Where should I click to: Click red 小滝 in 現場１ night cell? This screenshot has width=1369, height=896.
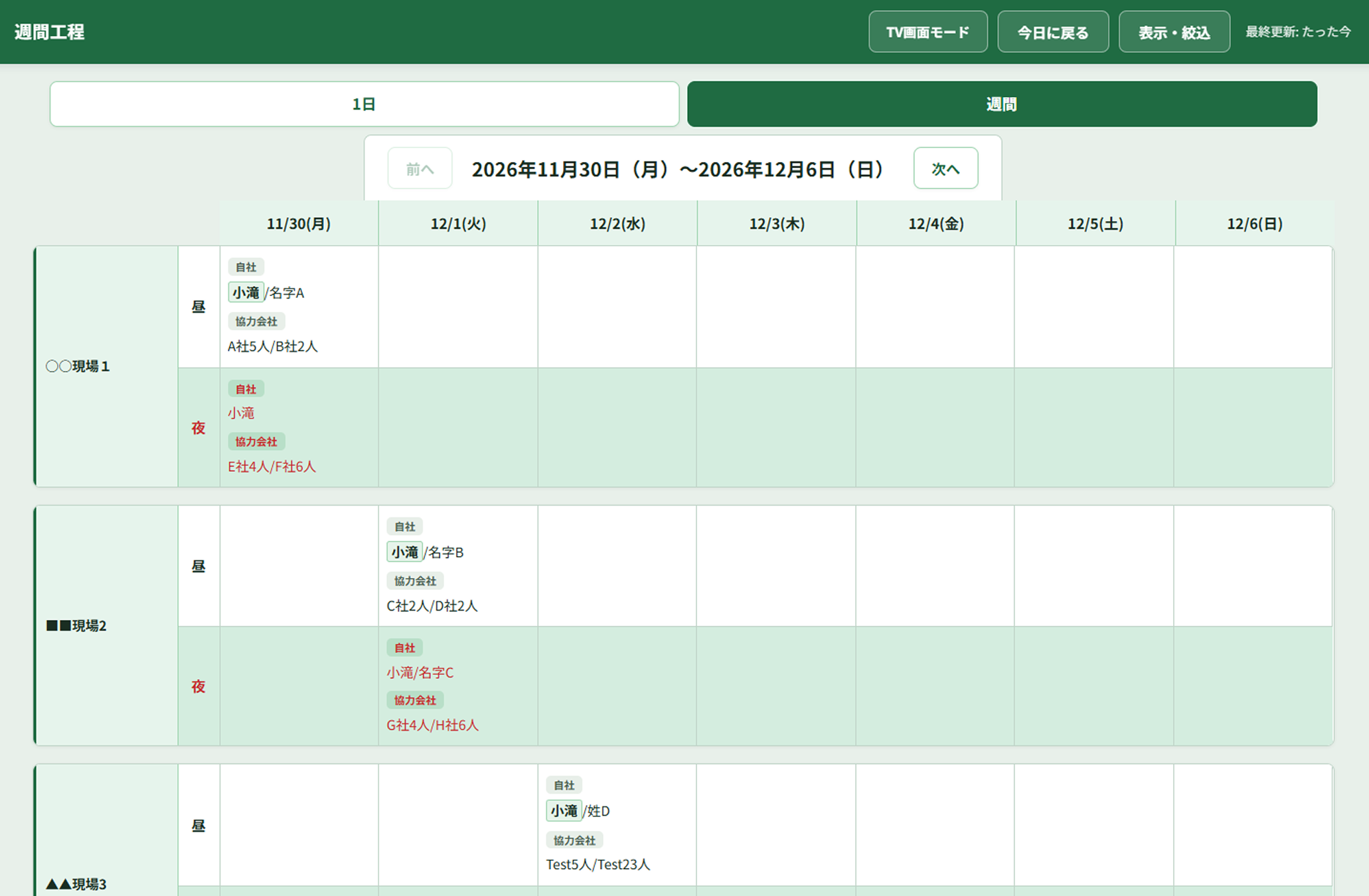pyautogui.click(x=241, y=413)
